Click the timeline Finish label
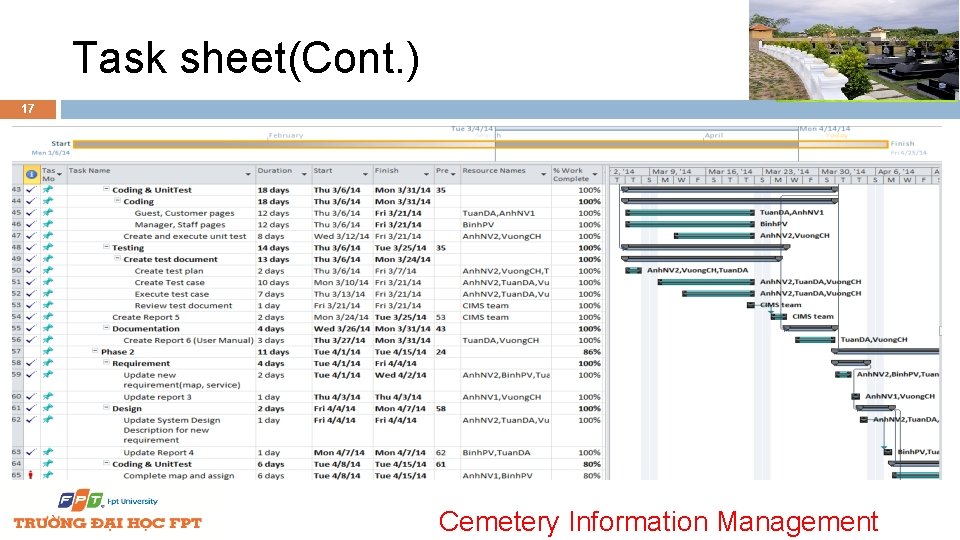Image resolution: width=960 pixels, height=540 pixels. point(902,143)
